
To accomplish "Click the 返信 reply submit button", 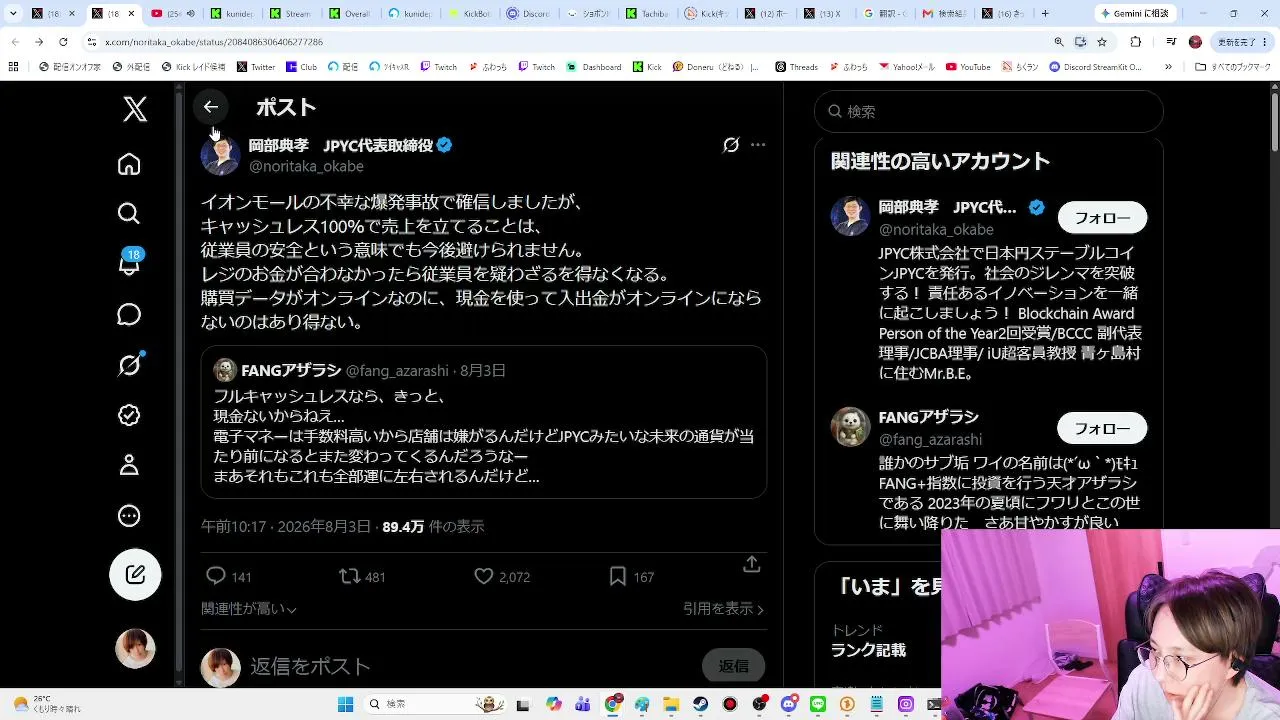I will click(734, 666).
